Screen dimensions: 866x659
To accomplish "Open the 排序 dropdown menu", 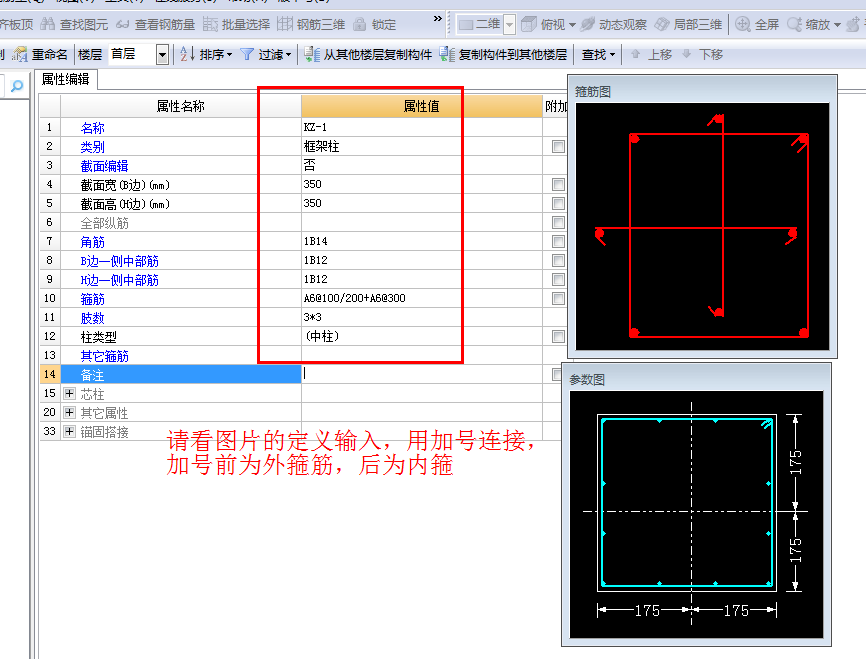I will [216, 55].
